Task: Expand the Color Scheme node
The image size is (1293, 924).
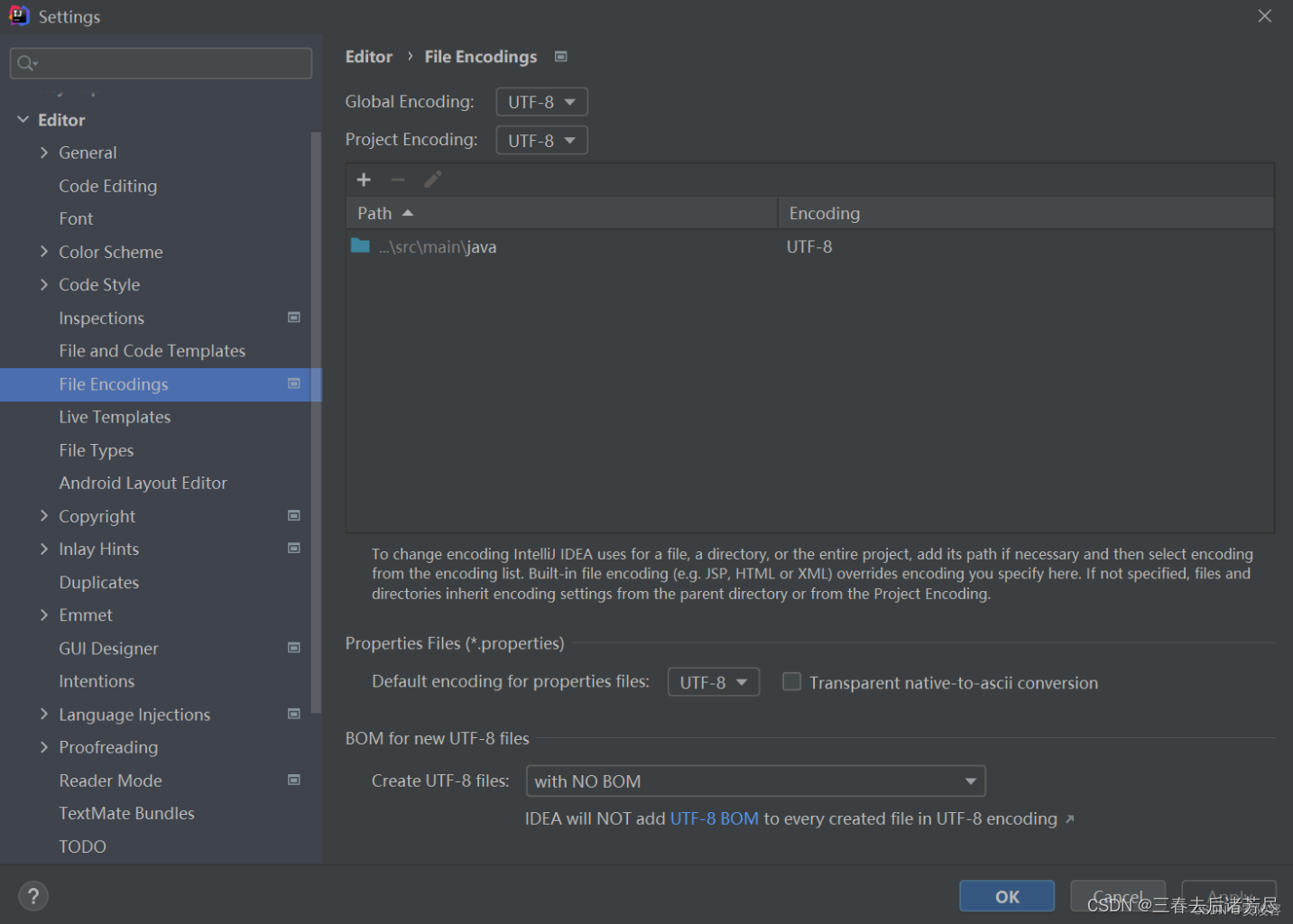Action: 44,252
